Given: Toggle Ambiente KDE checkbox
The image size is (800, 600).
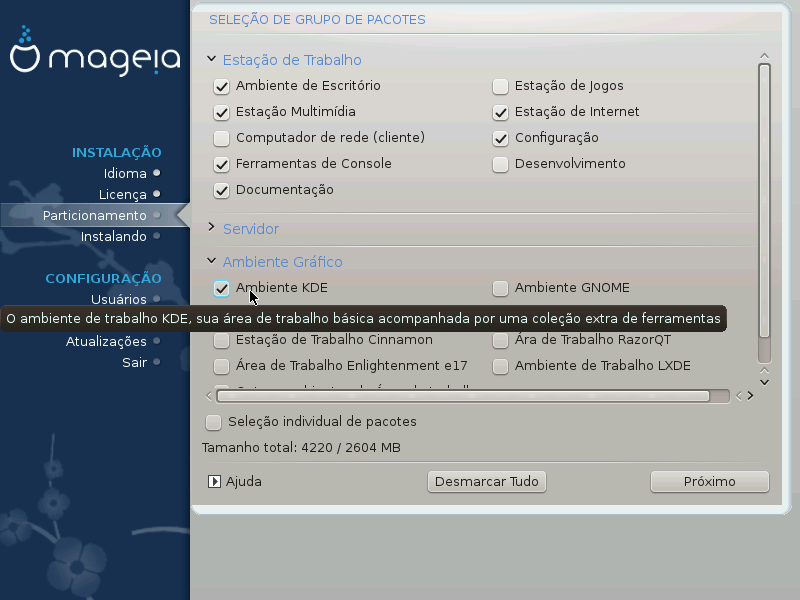Looking at the screenshot, I should coord(221,288).
